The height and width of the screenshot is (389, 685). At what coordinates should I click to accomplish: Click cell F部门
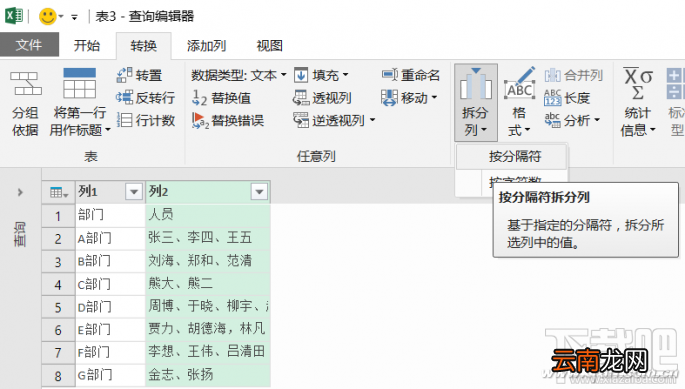110,353
